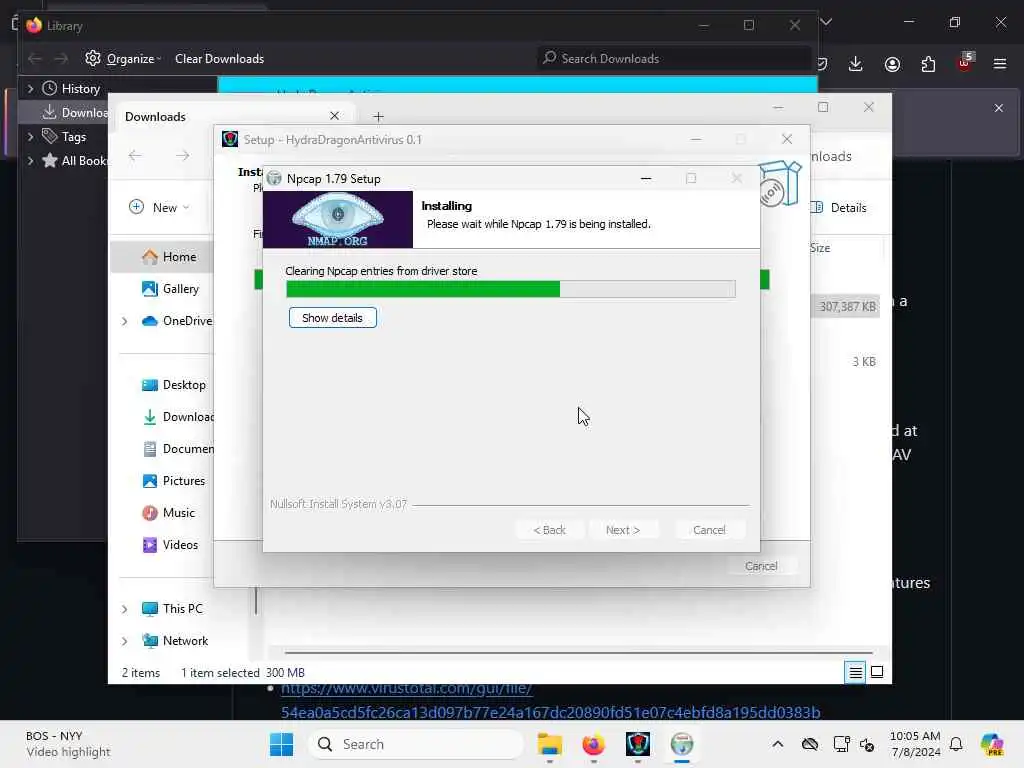
Task: Open the Firefox Library minimize button
Action: point(703,25)
